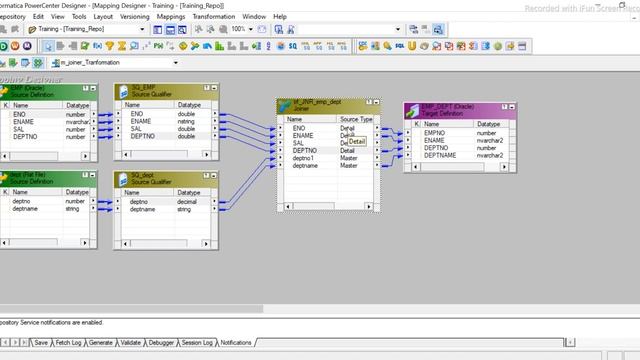Iconize the SQ_dept Source Qualifier box
This screenshot has height=360, width=640.
tap(213, 176)
